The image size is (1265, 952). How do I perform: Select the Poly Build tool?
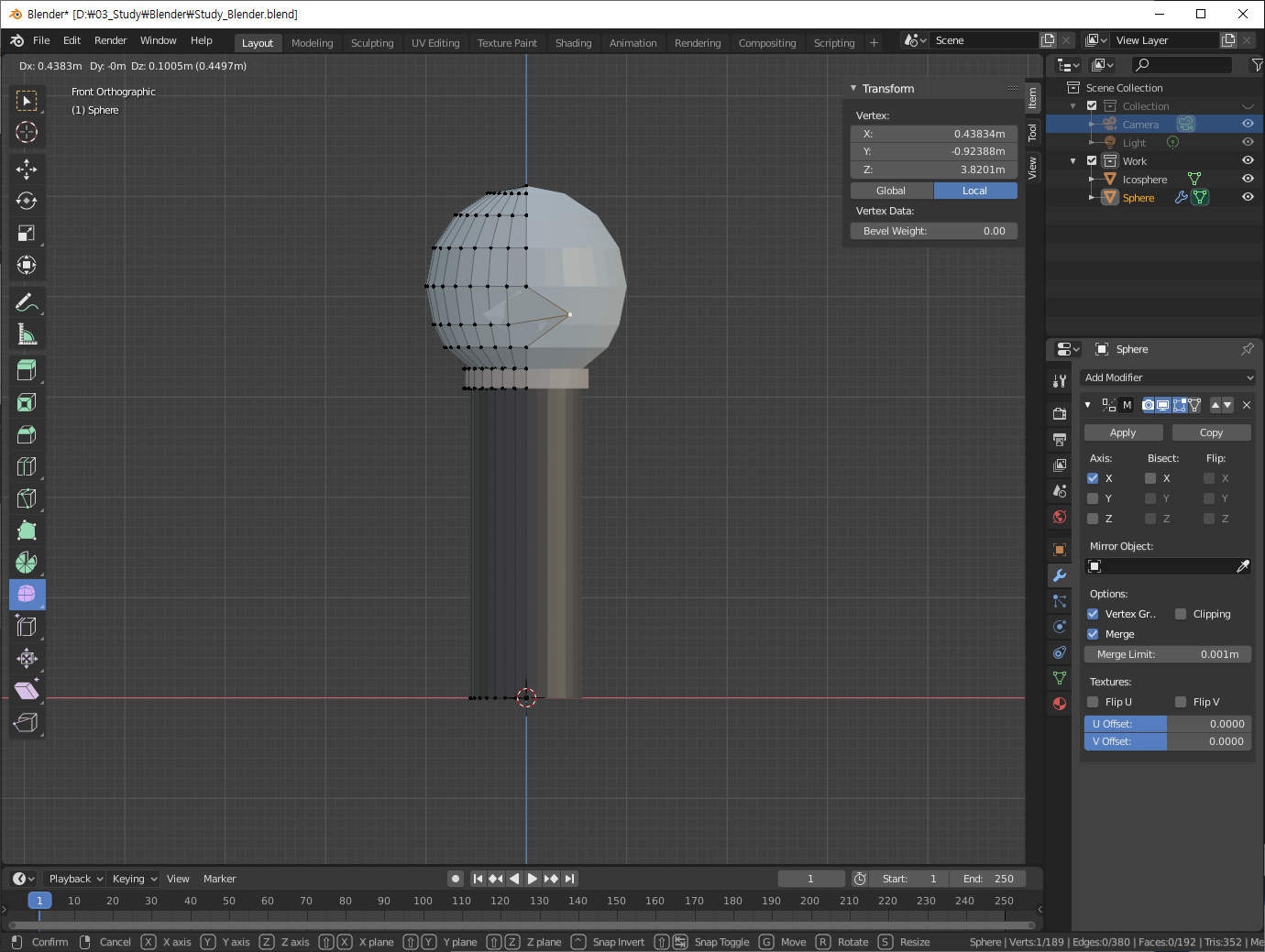[27, 531]
